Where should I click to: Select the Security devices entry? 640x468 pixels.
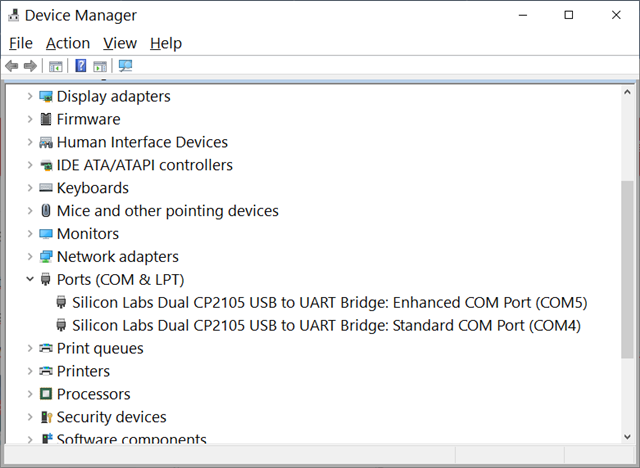[111, 417]
